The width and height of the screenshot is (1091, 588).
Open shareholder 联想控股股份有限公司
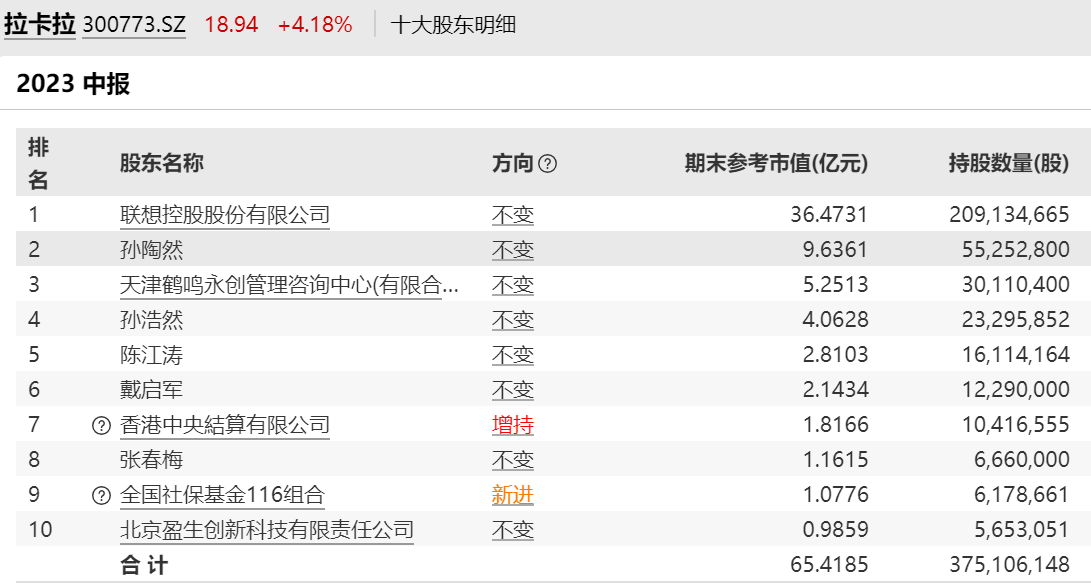click(x=225, y=215)
